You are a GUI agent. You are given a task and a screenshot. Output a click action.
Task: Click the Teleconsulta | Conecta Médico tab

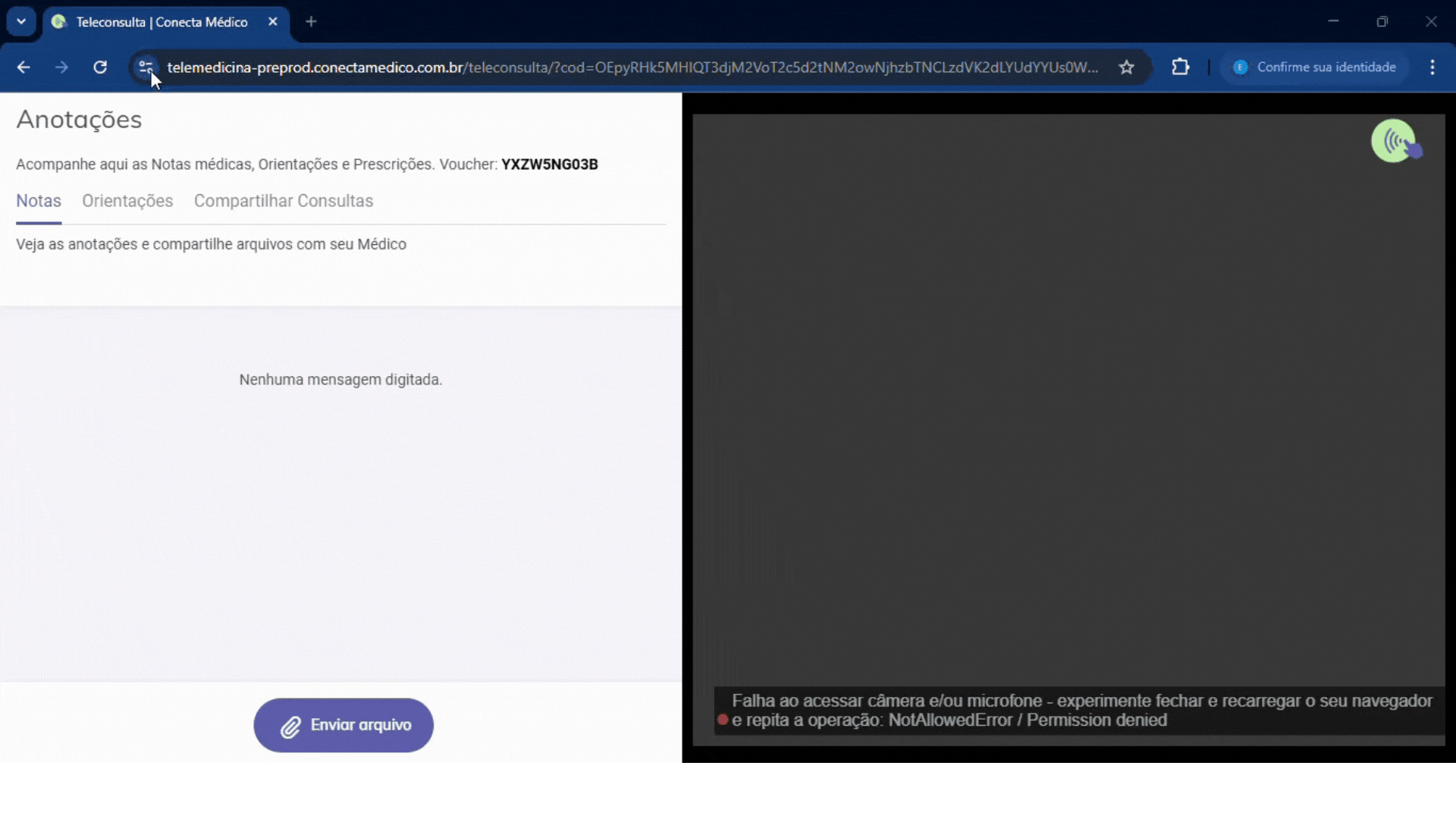(x=162, y=22)
